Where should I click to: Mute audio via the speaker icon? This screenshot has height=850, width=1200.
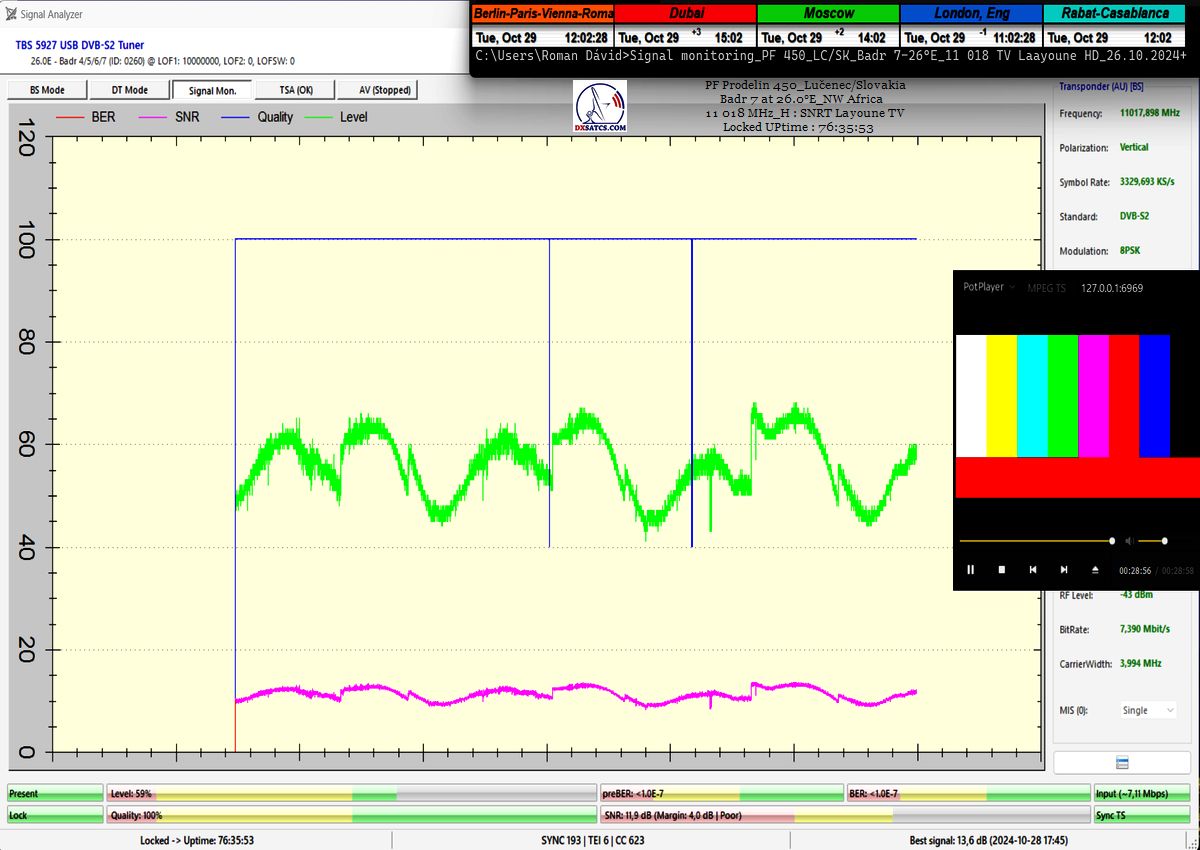tap(1128, 541)
